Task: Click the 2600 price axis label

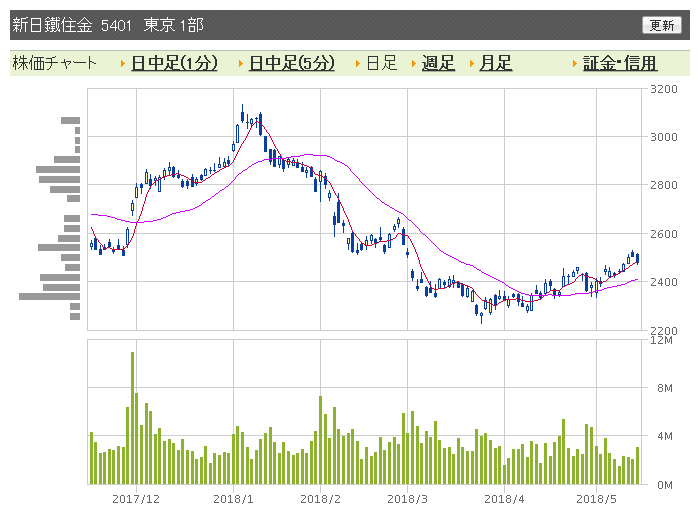Action: pos(664,234)
